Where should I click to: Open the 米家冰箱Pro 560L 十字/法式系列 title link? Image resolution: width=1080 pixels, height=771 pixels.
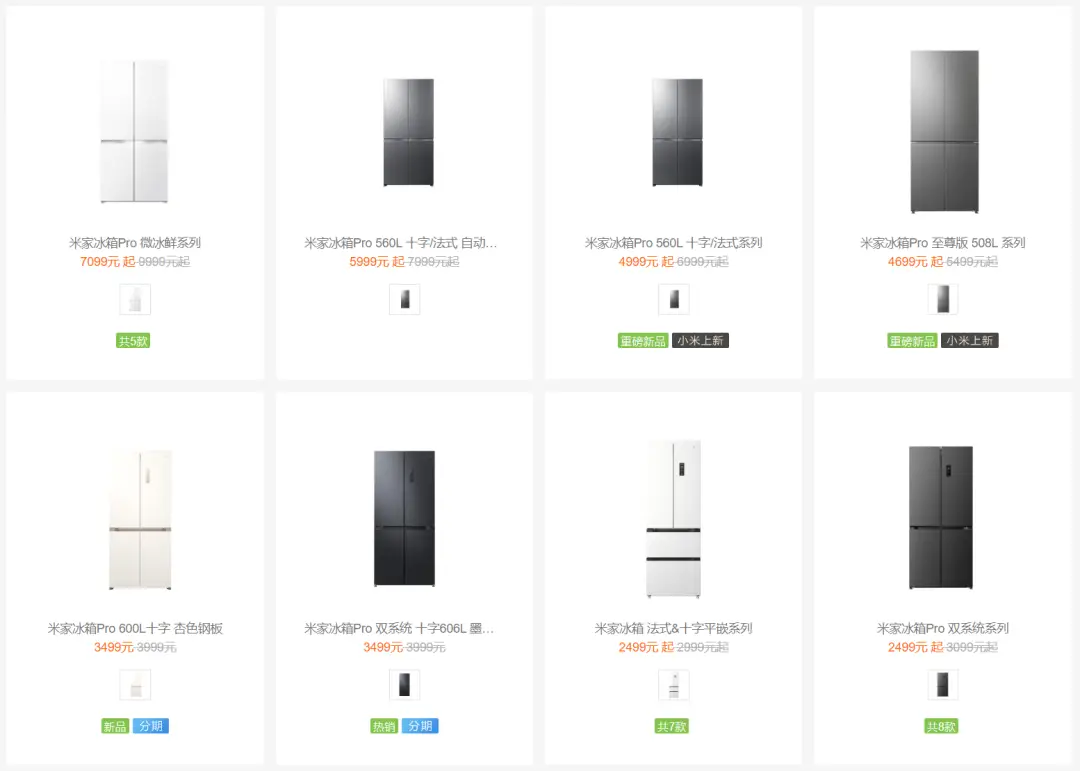coord(674,243)
